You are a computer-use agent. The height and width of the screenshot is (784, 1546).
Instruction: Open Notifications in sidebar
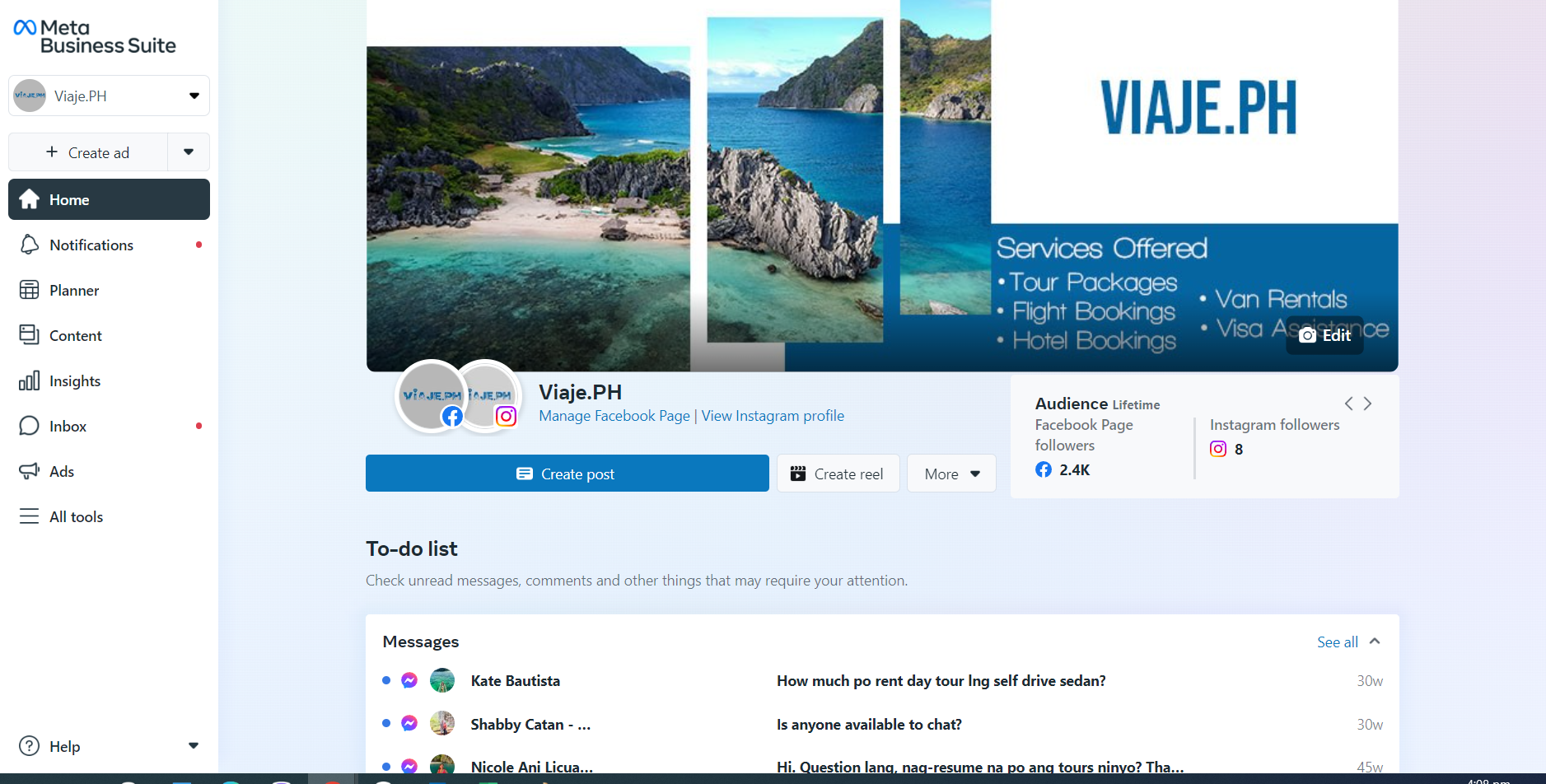tap(109, 245)
